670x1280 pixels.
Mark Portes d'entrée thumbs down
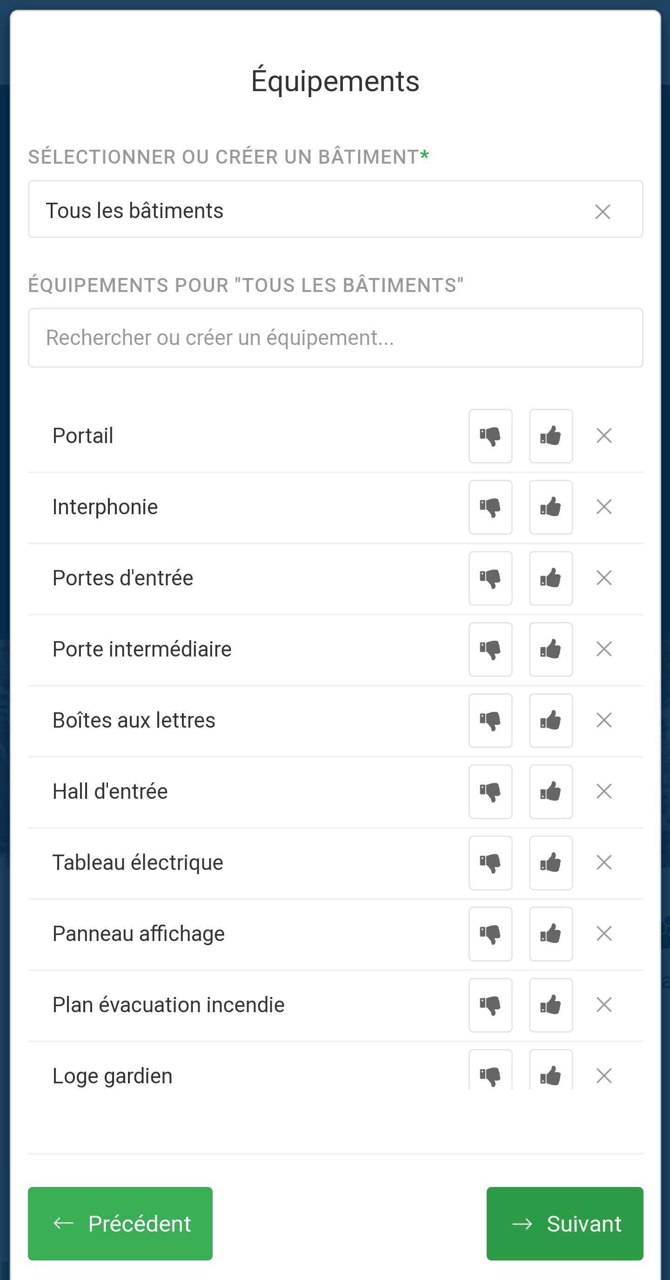coord(490,578)
